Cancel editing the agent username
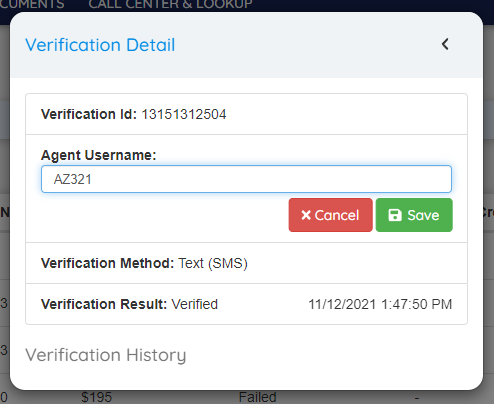 click(330, 215)
